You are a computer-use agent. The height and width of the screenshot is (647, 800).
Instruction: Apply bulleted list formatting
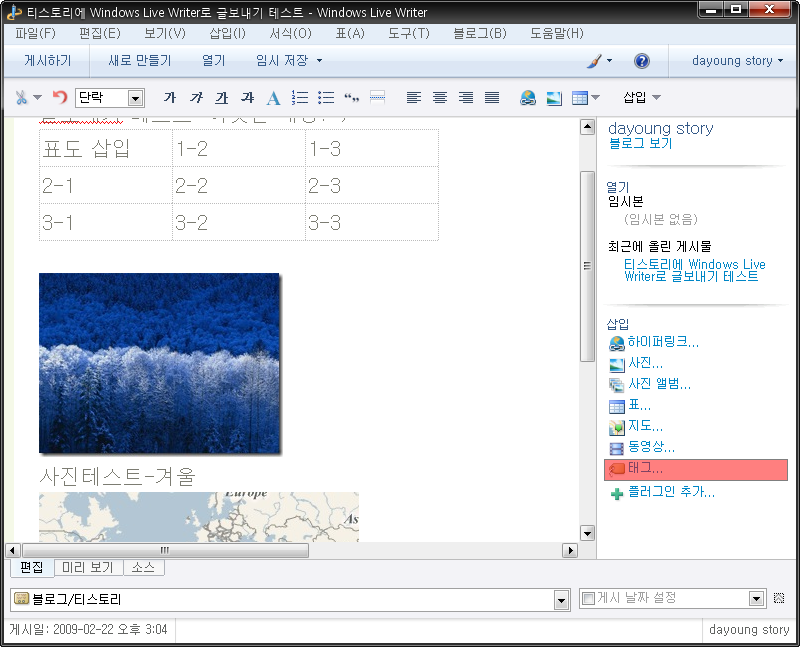pyautogui.click(x=326, y=97)
